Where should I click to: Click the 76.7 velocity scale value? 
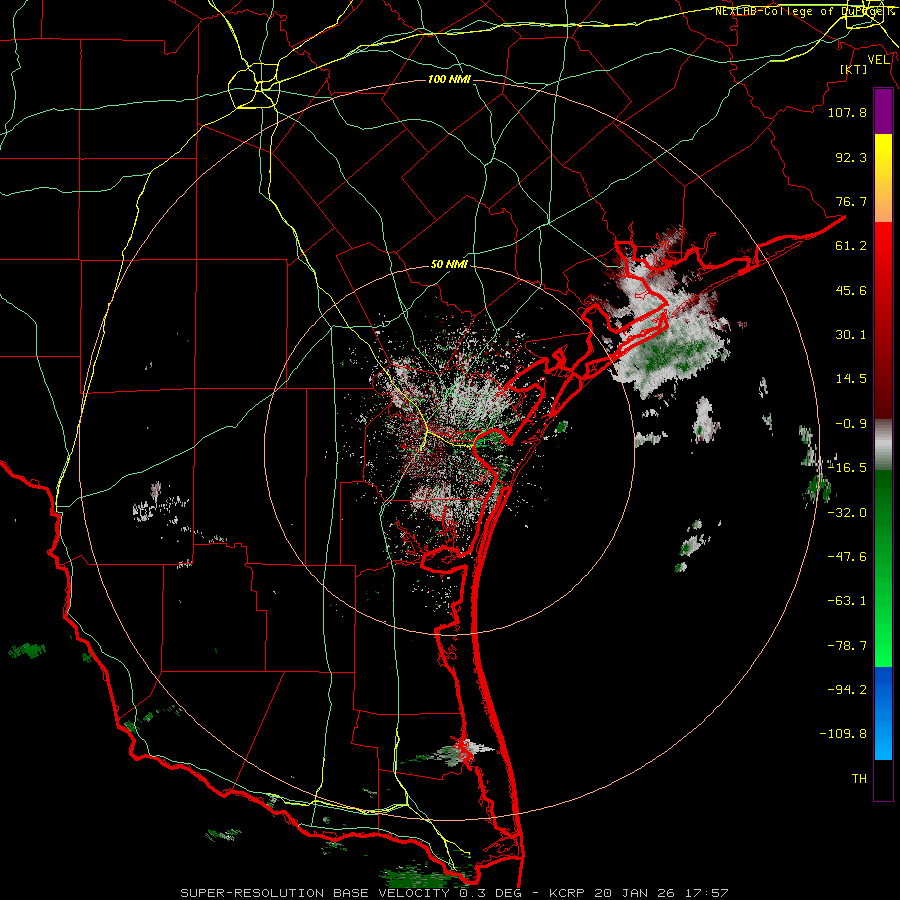(x=851, y=201)
